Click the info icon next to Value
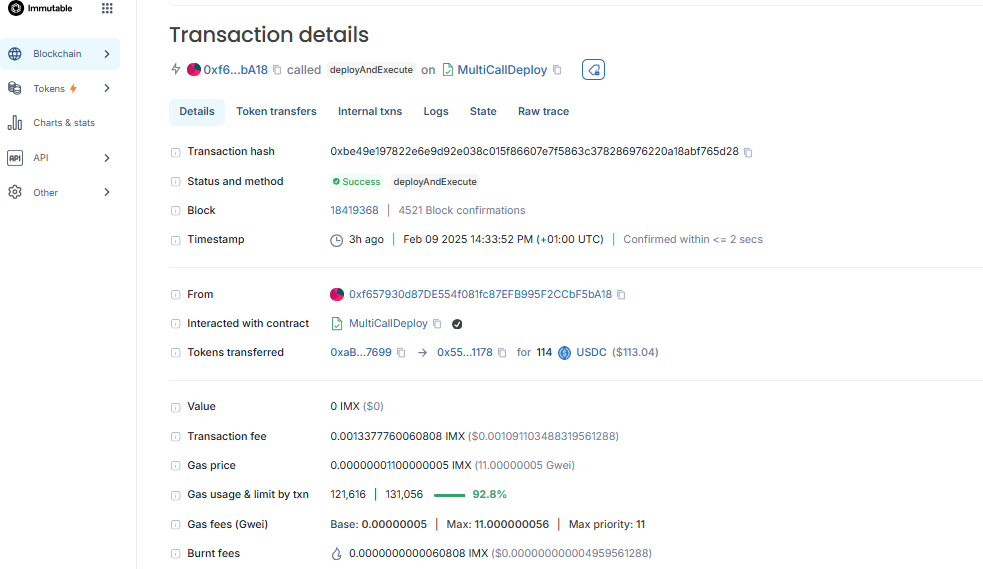The height and width of the screenshot is (569, 983). 176,407
